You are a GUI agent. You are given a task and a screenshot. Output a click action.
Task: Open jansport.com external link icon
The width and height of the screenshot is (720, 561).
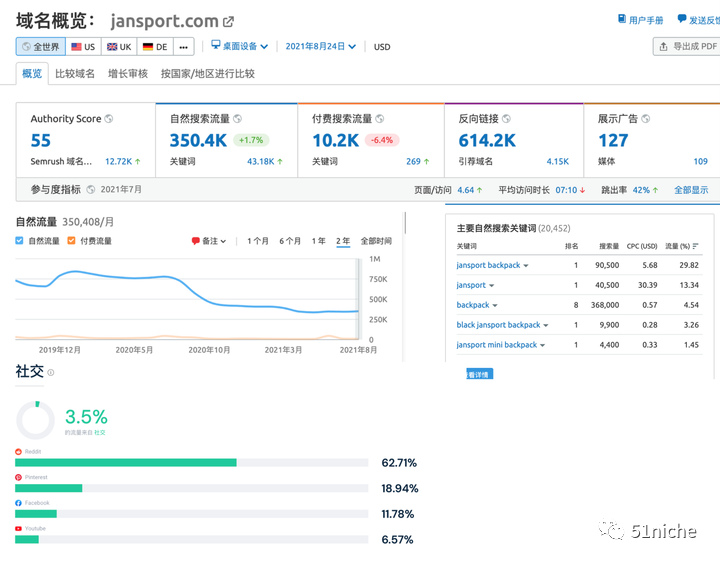point(228,22)
